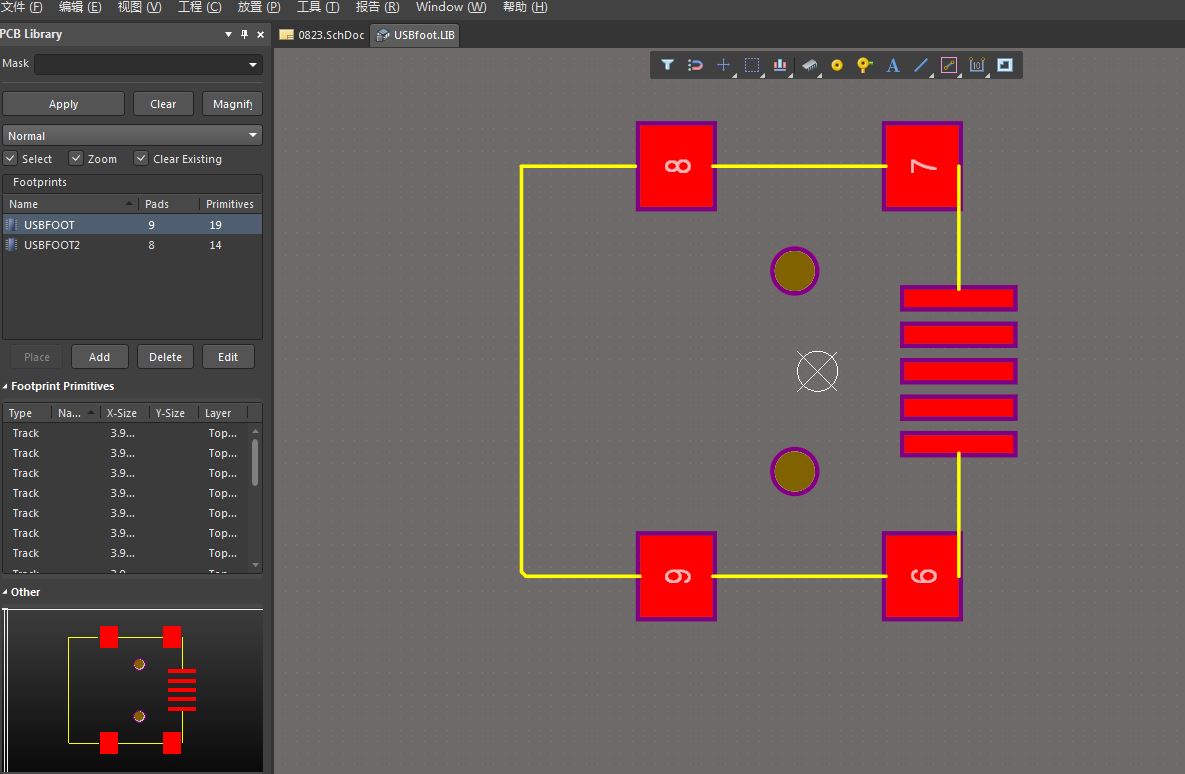Open the Mask dropdown list
The height and width of the screenshot is (774, 1185).
point(252,64)
